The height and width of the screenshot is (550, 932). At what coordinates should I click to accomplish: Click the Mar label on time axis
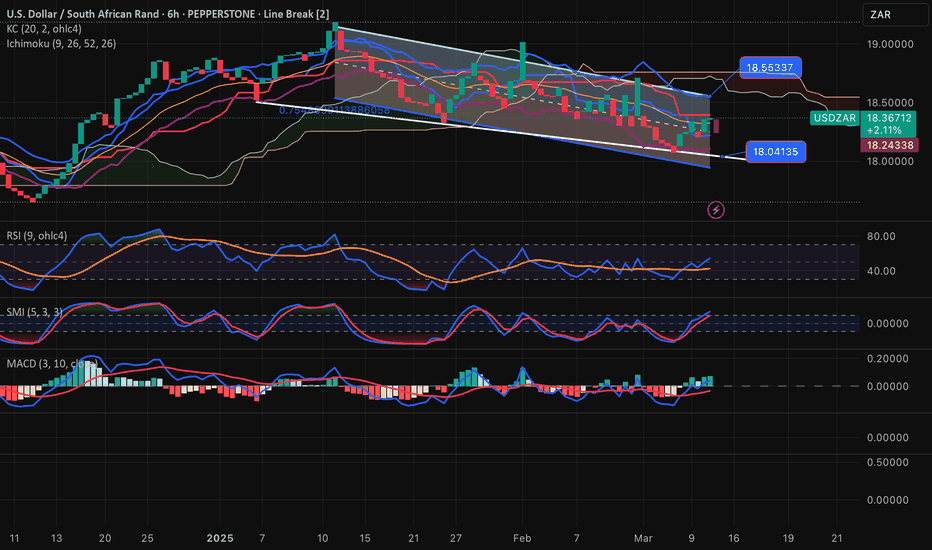click(x=643, y=538)
